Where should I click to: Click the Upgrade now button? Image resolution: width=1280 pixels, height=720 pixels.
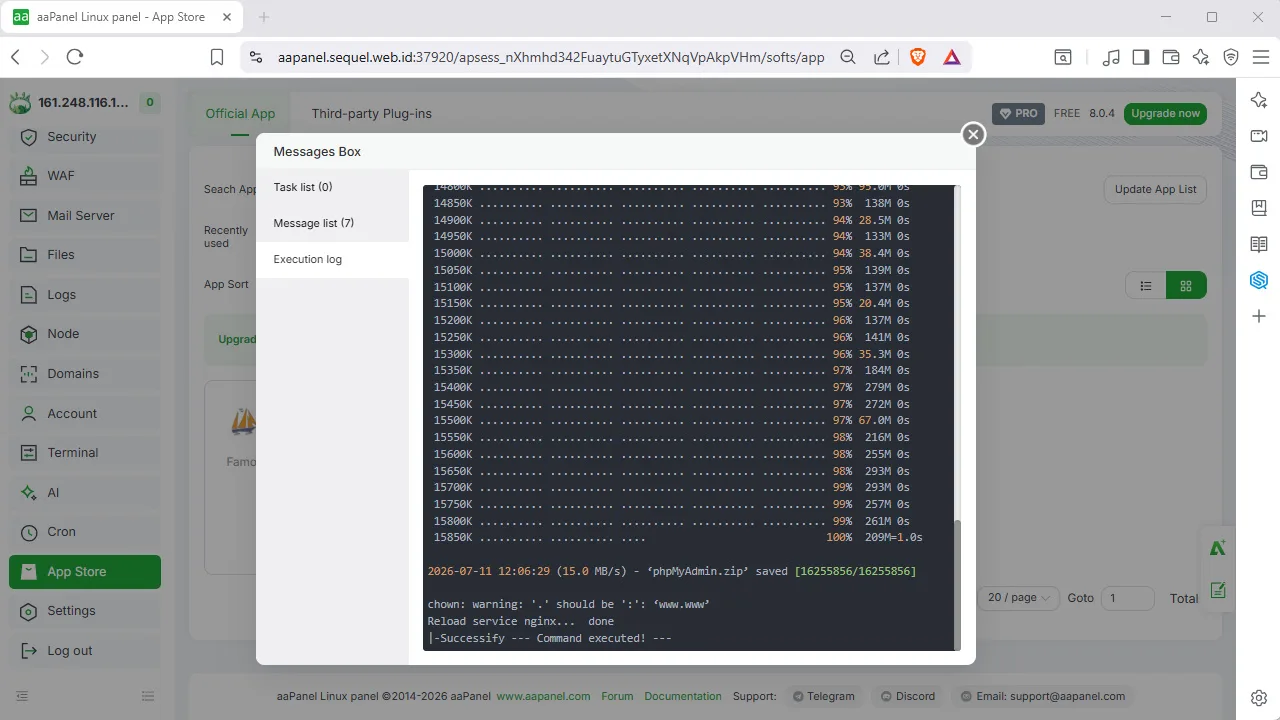(1165, 114)
